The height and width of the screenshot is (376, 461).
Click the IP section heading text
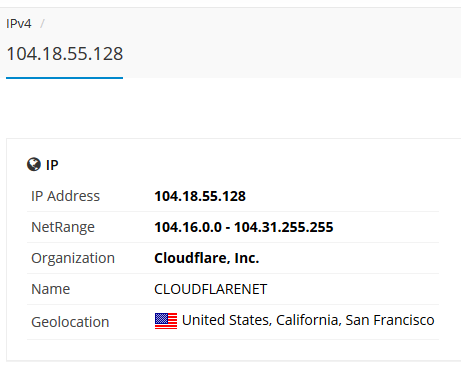[52, 165]
